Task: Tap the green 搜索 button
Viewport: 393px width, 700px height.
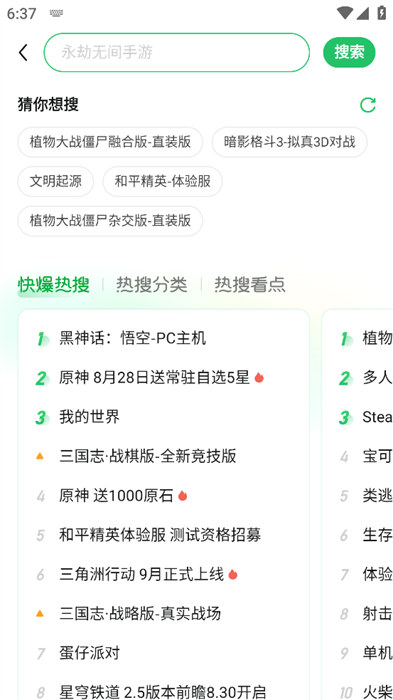Action: [349, 52]
